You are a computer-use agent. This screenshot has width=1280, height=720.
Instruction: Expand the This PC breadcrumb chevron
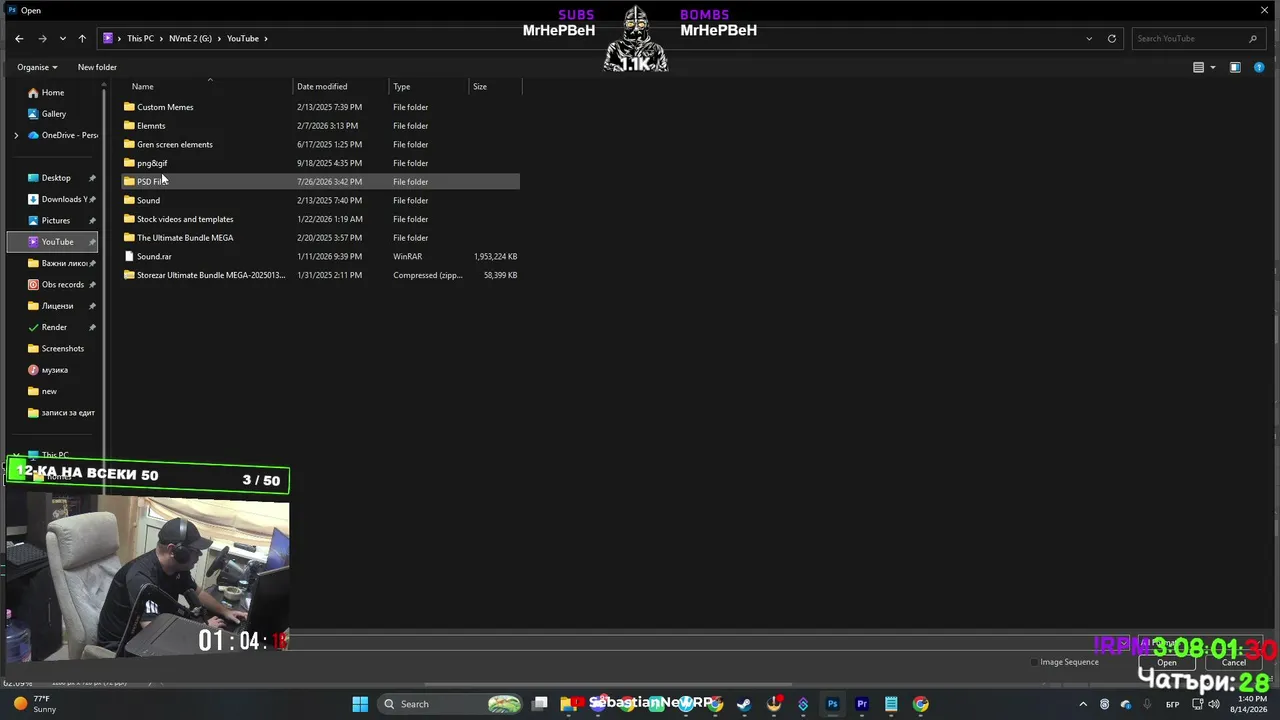point(161,38)
